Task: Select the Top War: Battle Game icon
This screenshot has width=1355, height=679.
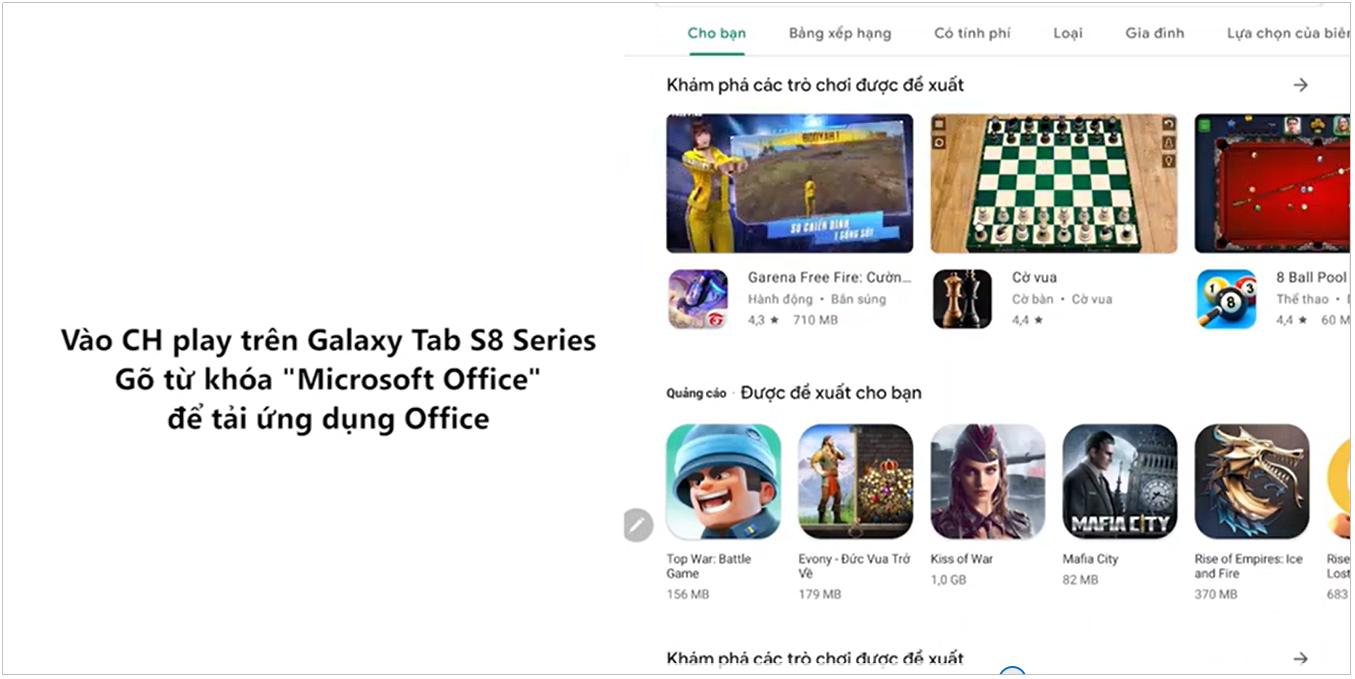Action: (723, 482)
